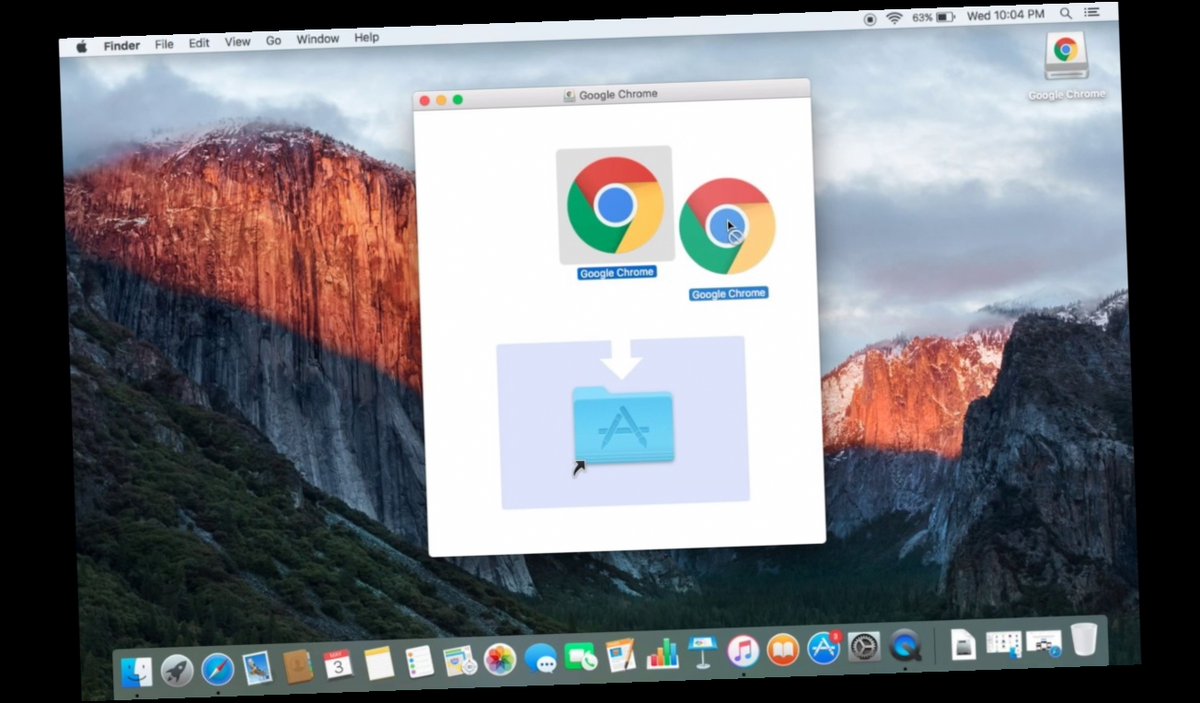Open Messages from the Dock
The image size is (1200, 703).
(540, 657)
